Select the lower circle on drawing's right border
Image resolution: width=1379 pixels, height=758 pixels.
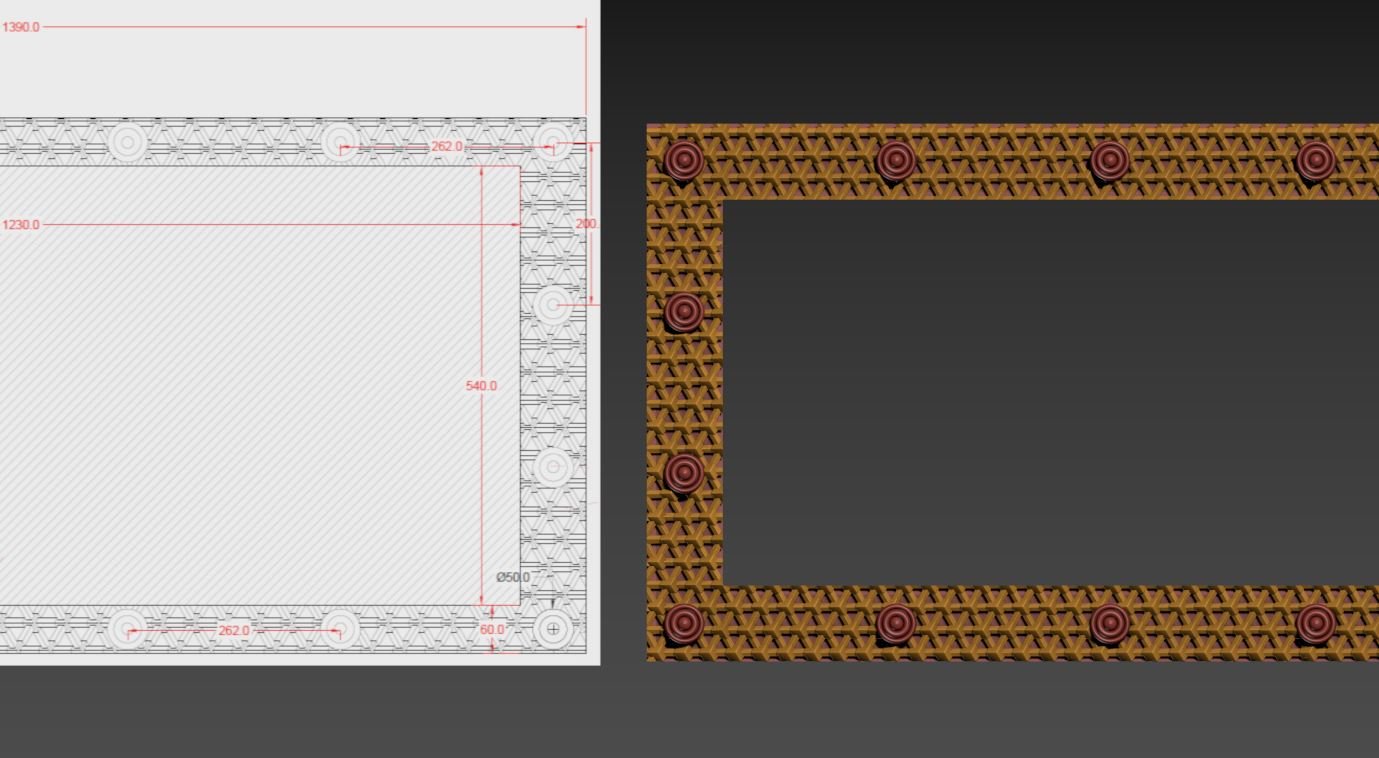pyautogui.click(x=553, y=467)
